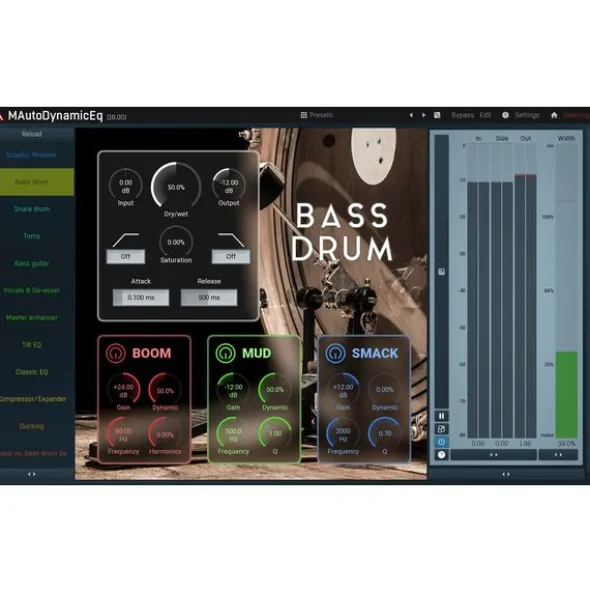Click MUD Q knob 1.00
This screenshot has width=590, height=591.
point(275,433)
